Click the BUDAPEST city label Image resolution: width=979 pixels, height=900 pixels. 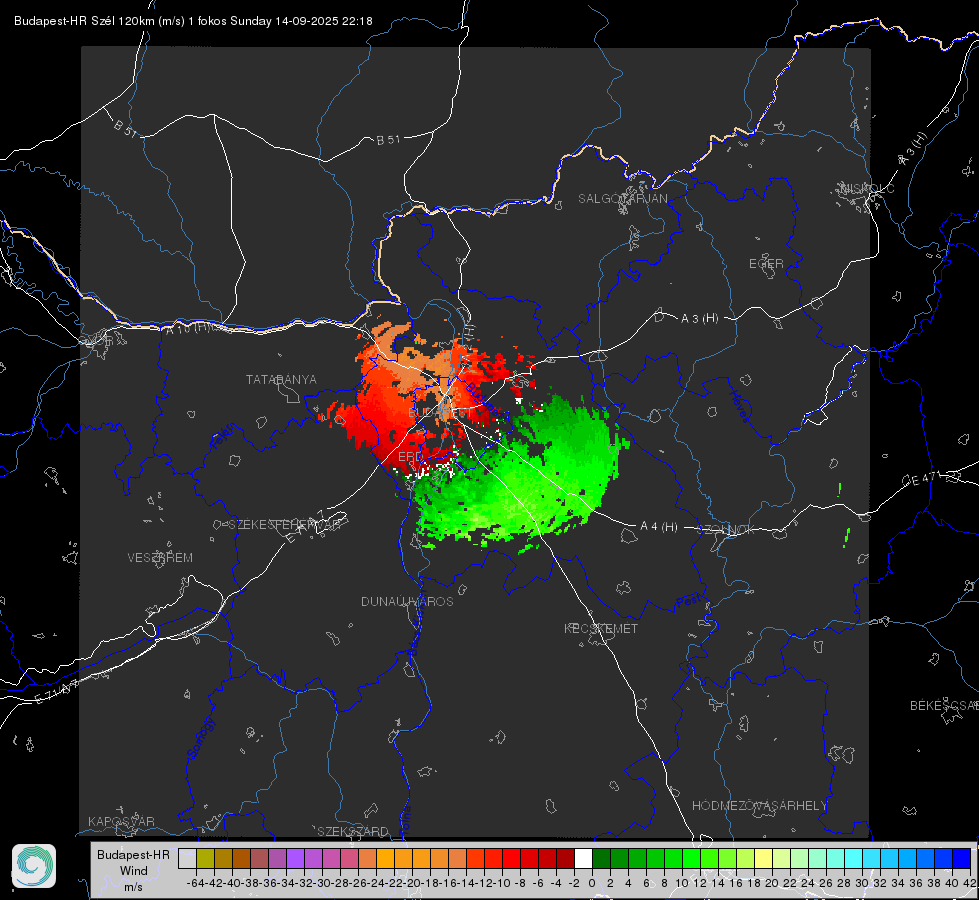[x=440, y=413]
